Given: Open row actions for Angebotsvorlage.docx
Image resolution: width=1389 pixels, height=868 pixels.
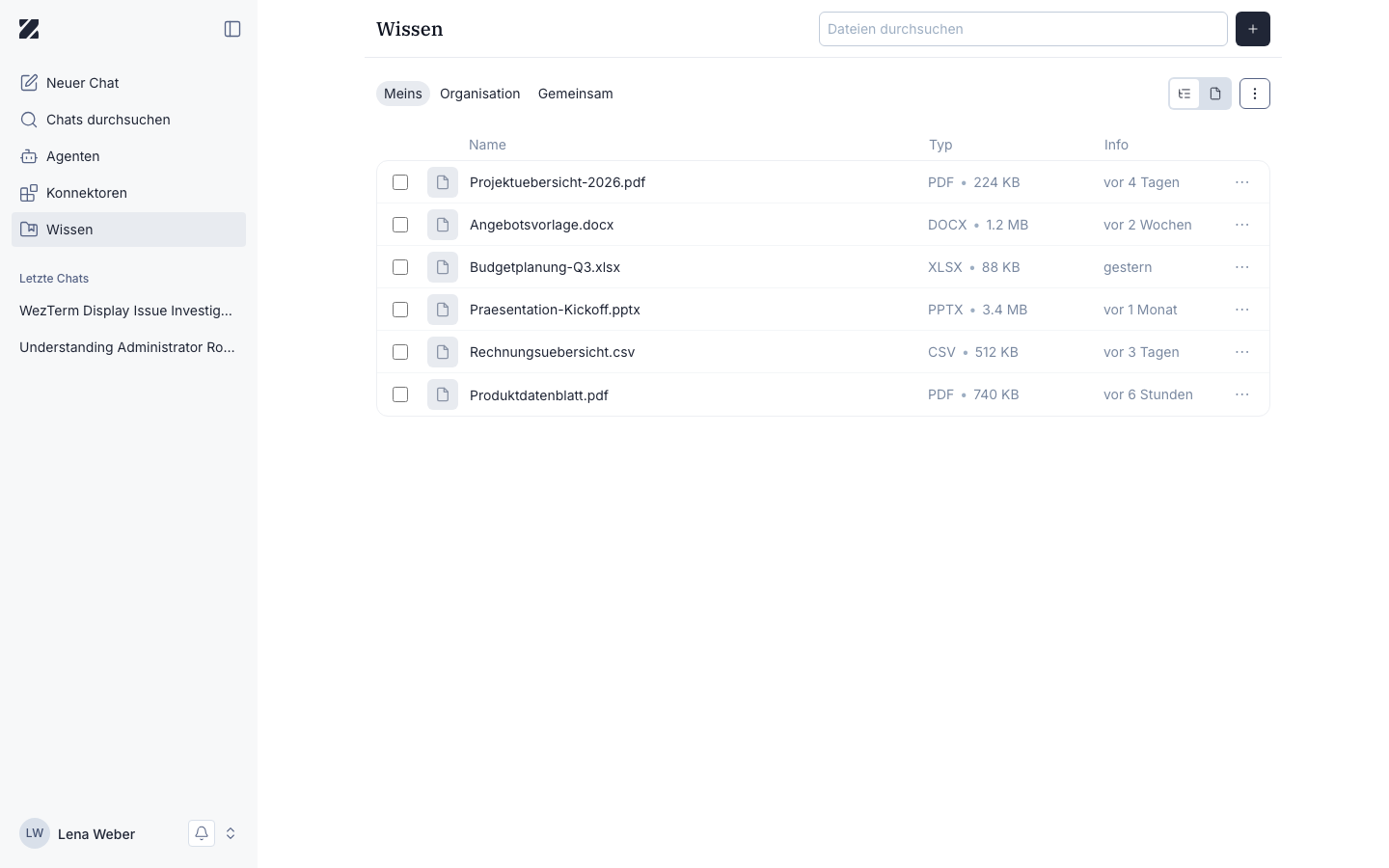Looking at the screenshot, I should (1242, 225).
